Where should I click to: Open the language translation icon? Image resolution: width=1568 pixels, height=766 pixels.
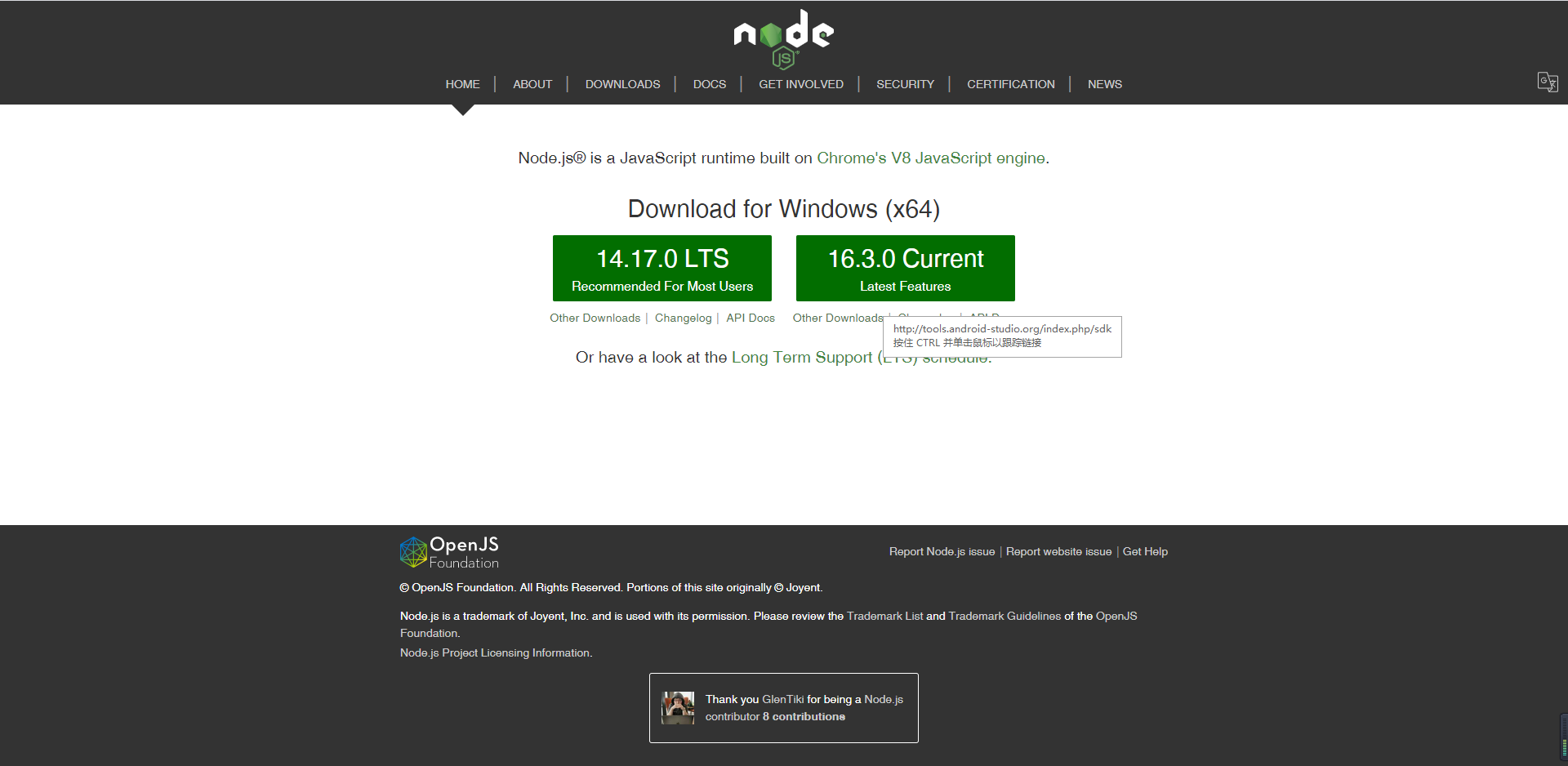[1548, 82]
